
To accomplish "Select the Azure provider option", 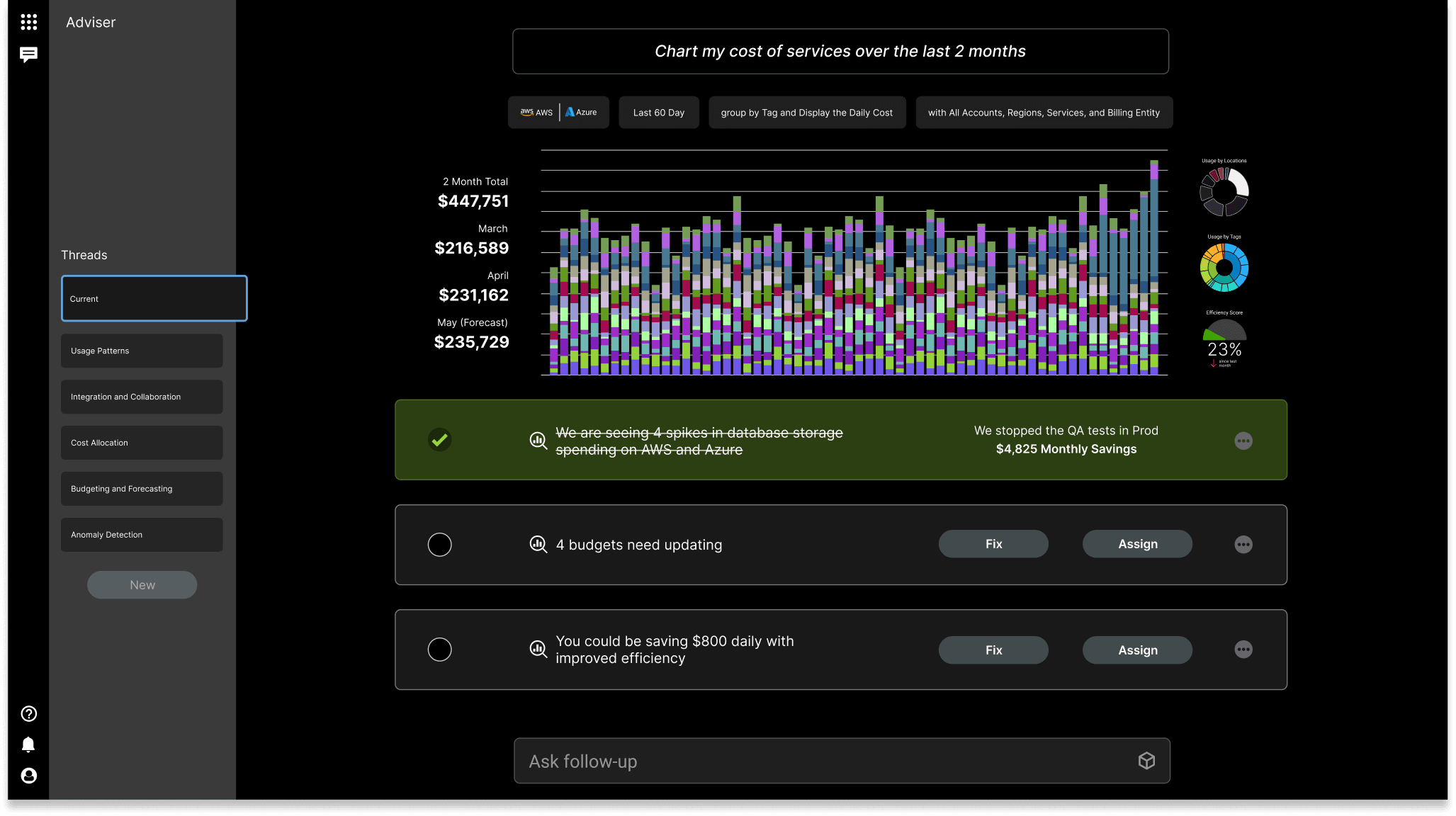I will [x=582, y=112].
